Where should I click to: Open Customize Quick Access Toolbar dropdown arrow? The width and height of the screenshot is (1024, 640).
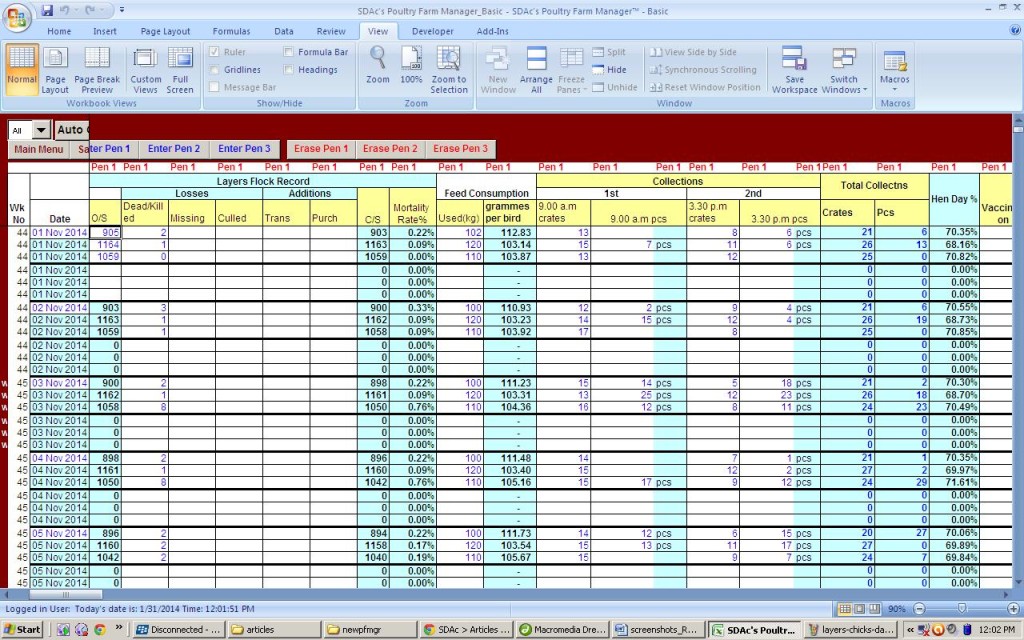coord(122,10)
